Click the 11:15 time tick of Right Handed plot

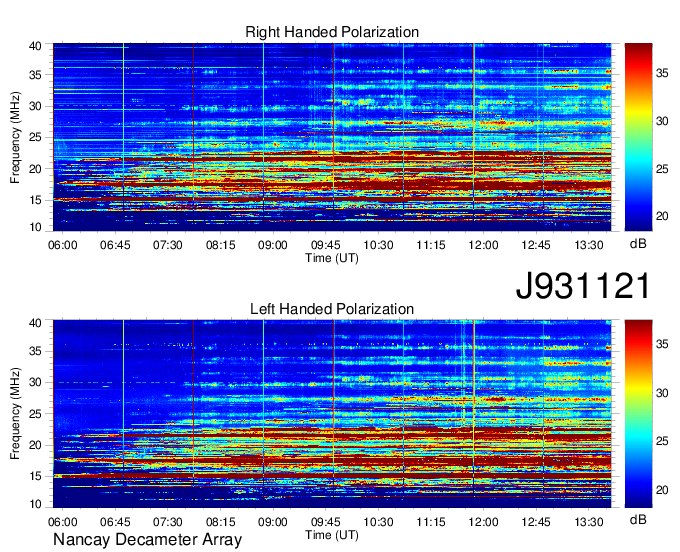pyautogui.click(x=431, y=245)
